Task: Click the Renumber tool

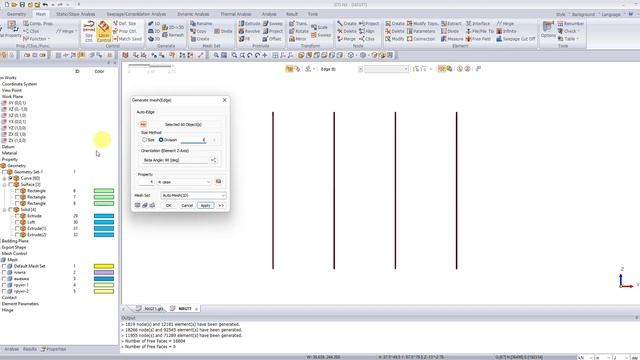Action: click(x=571, y=24)
